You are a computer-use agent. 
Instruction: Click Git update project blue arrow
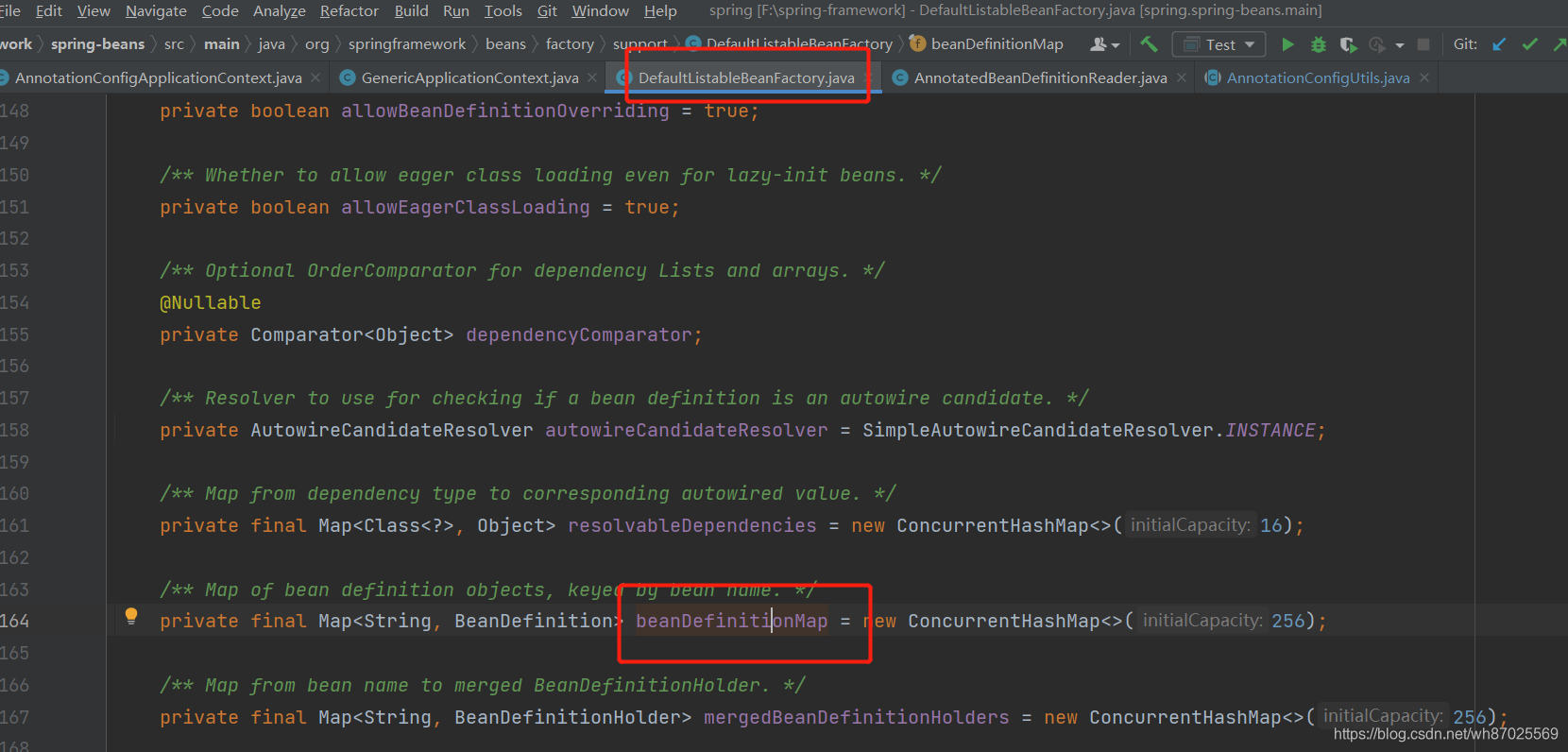click(1499, 44)
